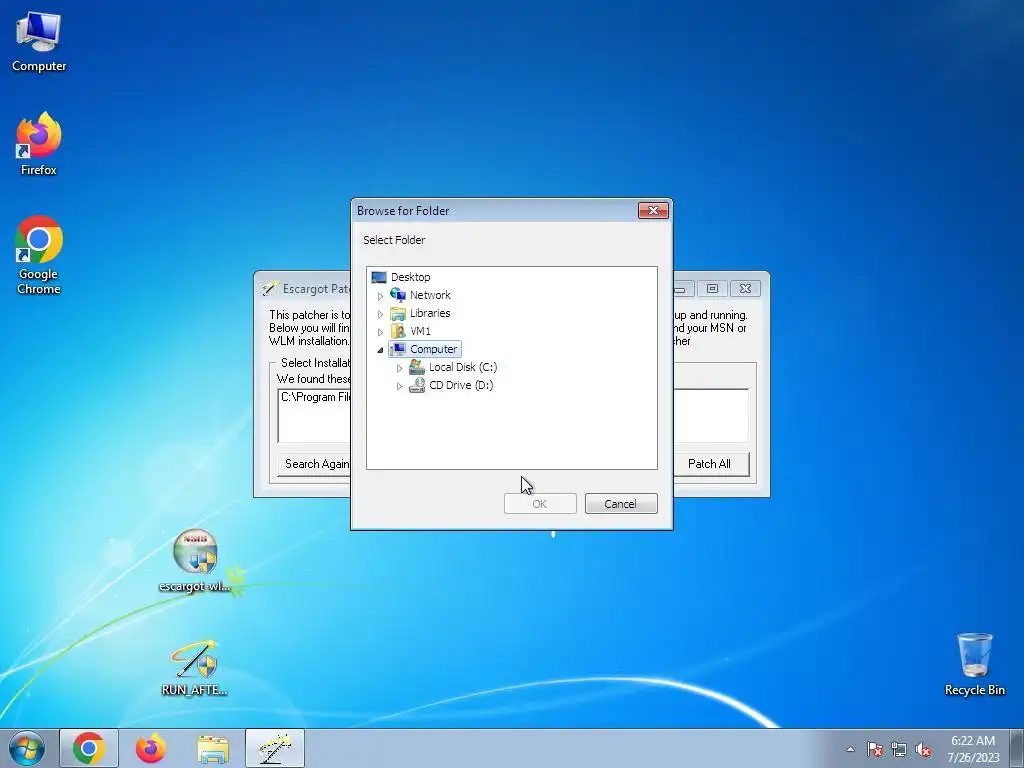Select CD Drive (D:) label
Screen dimensions: 1024x768
coord(461,385)
